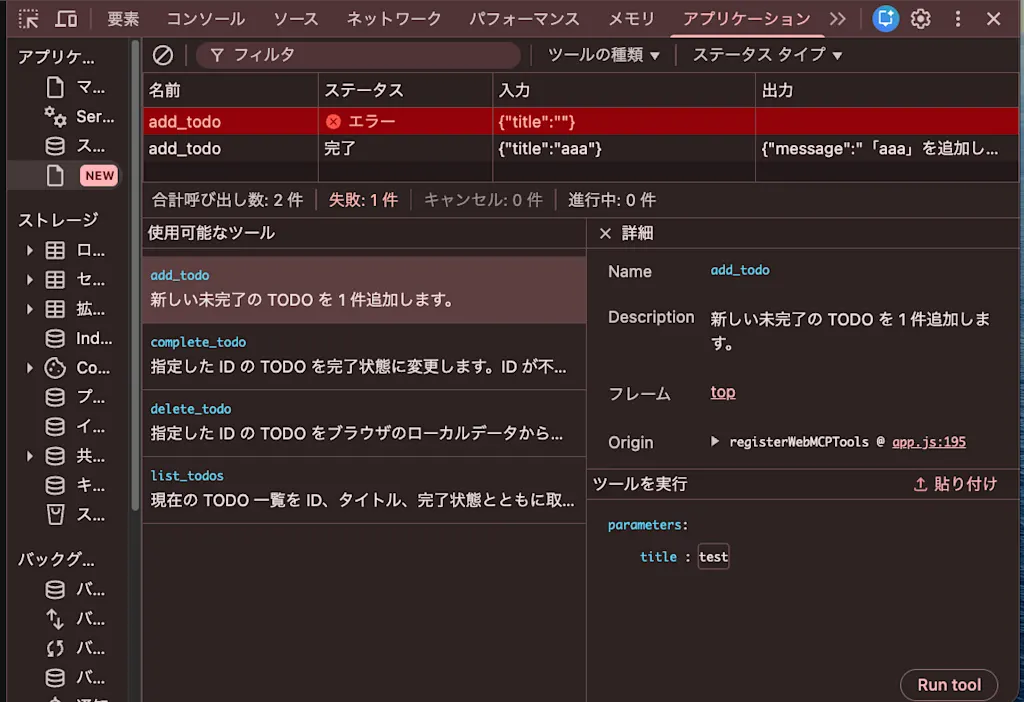
Task: Open the manifest document icon in sidebar
Action: [x=55, y=87]
